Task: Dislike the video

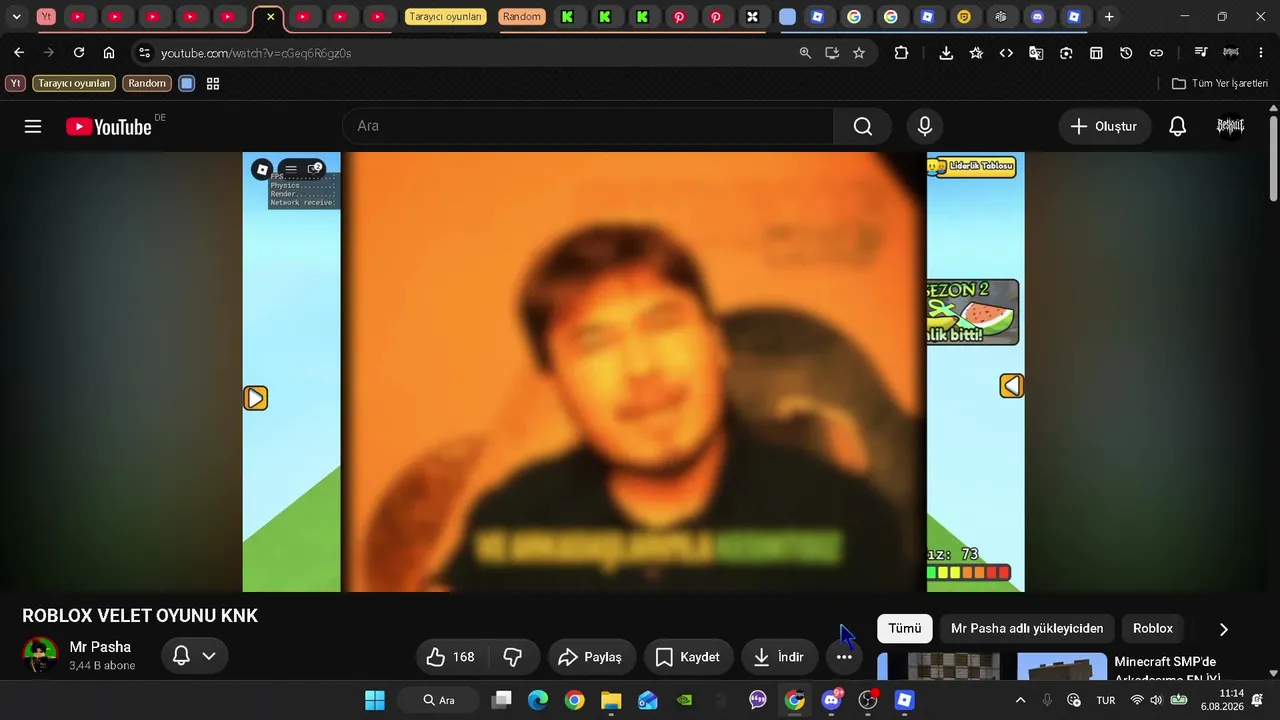Action: pos(513,657)
